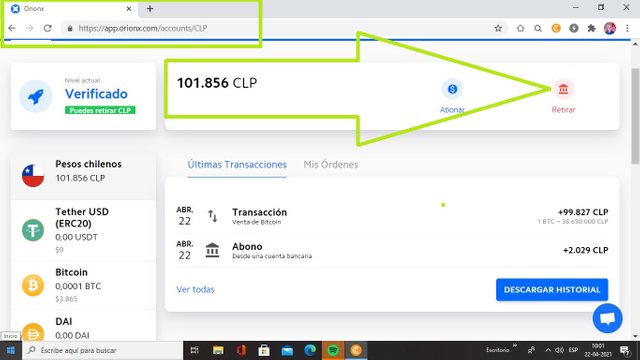Click the Abono bank building icon
640x360 pixels.
click(x=212, y=250)
